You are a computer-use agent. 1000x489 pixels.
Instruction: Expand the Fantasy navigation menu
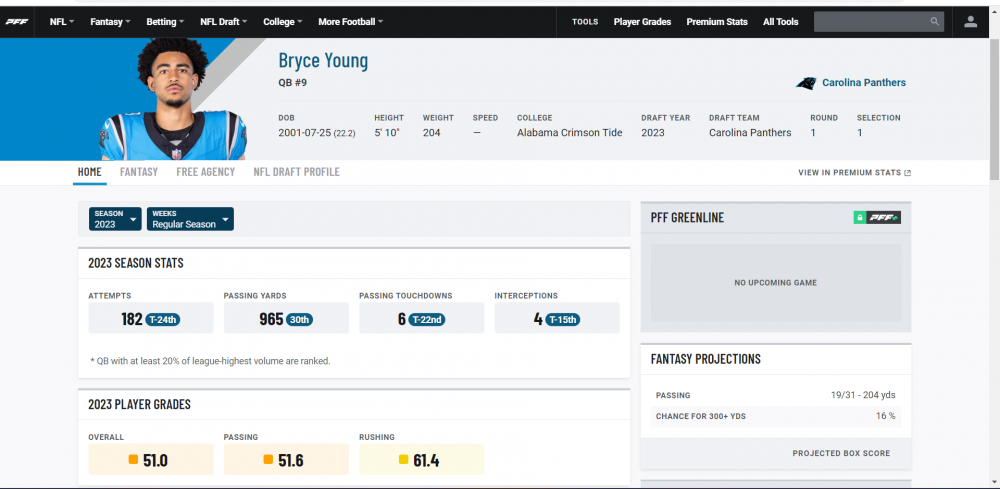[110, 21]
